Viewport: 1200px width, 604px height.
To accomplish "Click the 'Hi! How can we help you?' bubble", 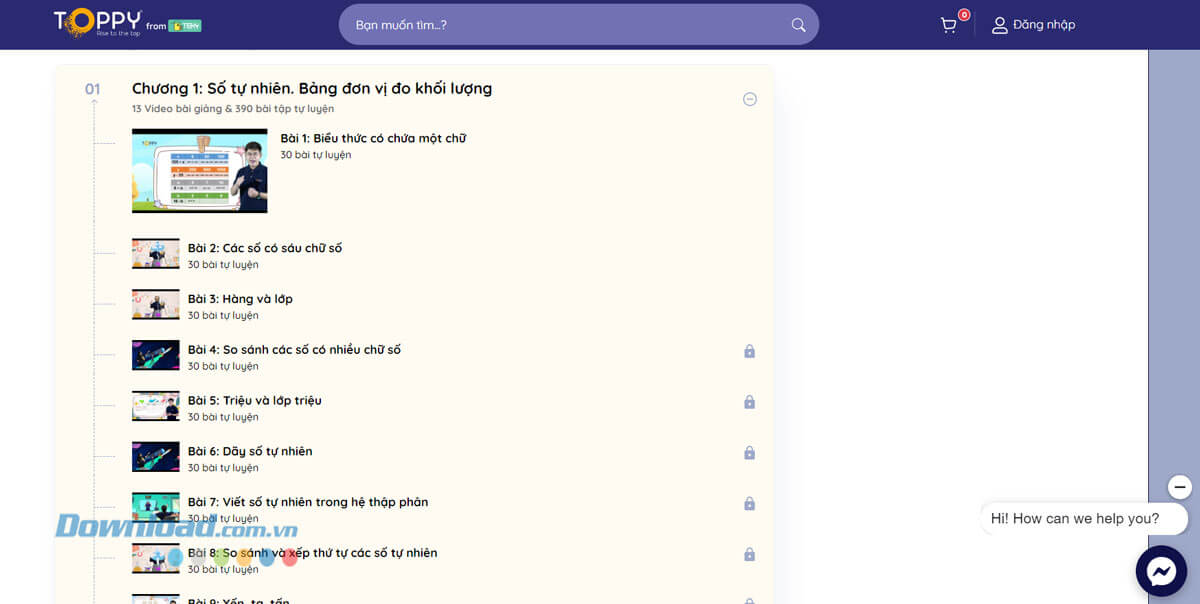I will 1075,519.
